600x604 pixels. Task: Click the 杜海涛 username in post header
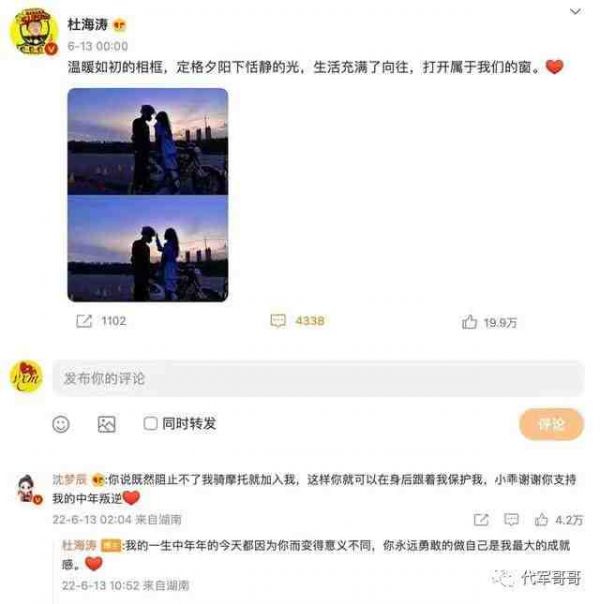tap(87, 25)
